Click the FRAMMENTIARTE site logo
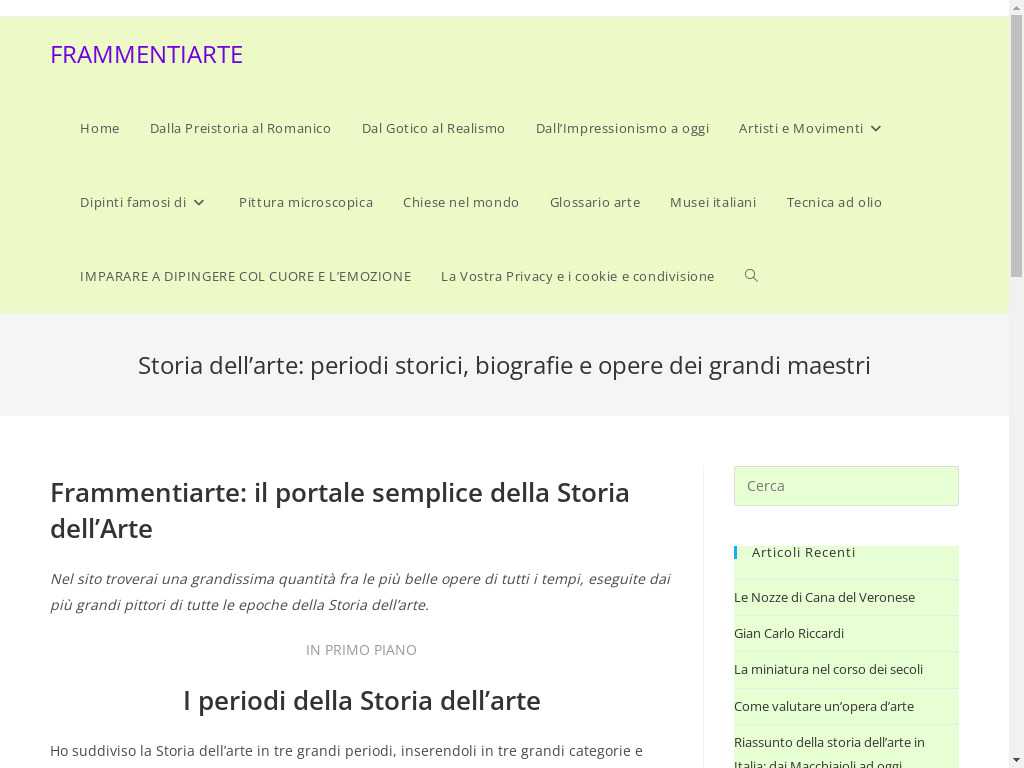The width and height of the screenshot is (1024, 768). pyautogui.click(x=146, y=55)
